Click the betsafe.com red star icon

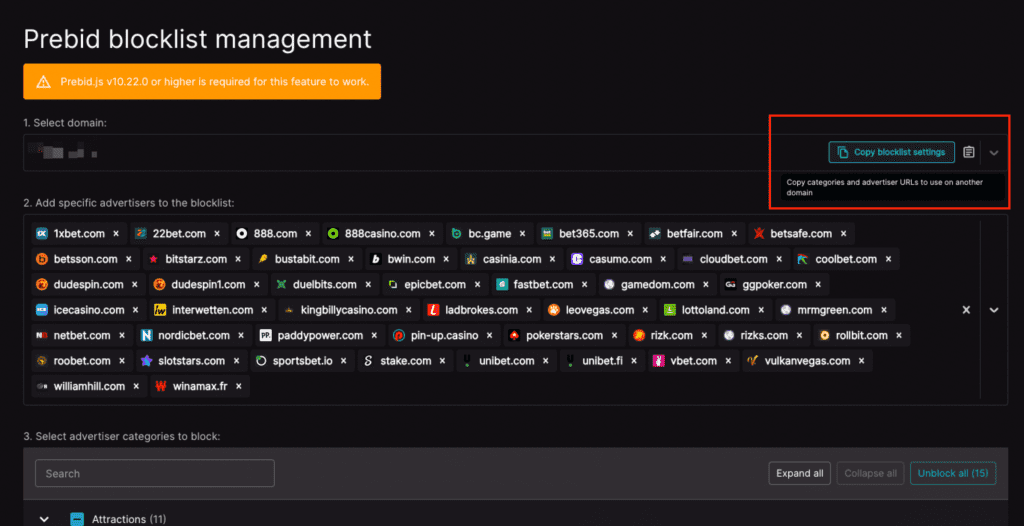click(759, 233)
